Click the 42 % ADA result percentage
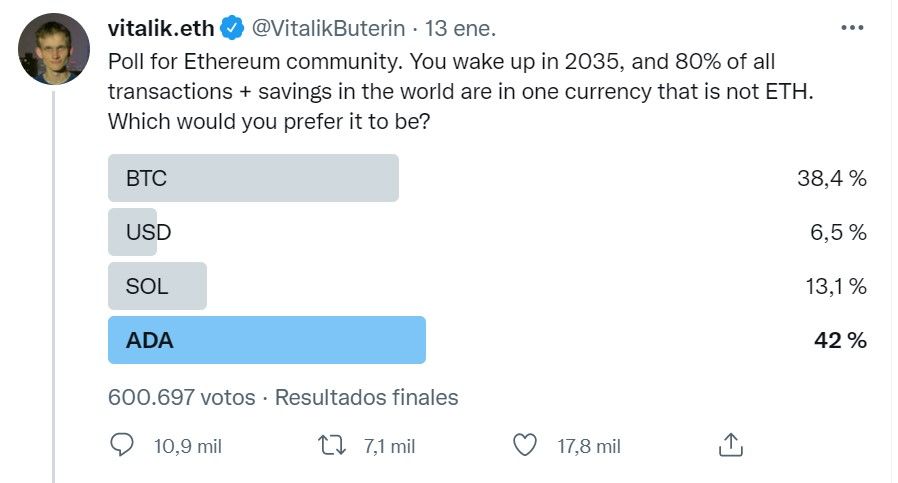The image size is (898, 483). point(840,340)
